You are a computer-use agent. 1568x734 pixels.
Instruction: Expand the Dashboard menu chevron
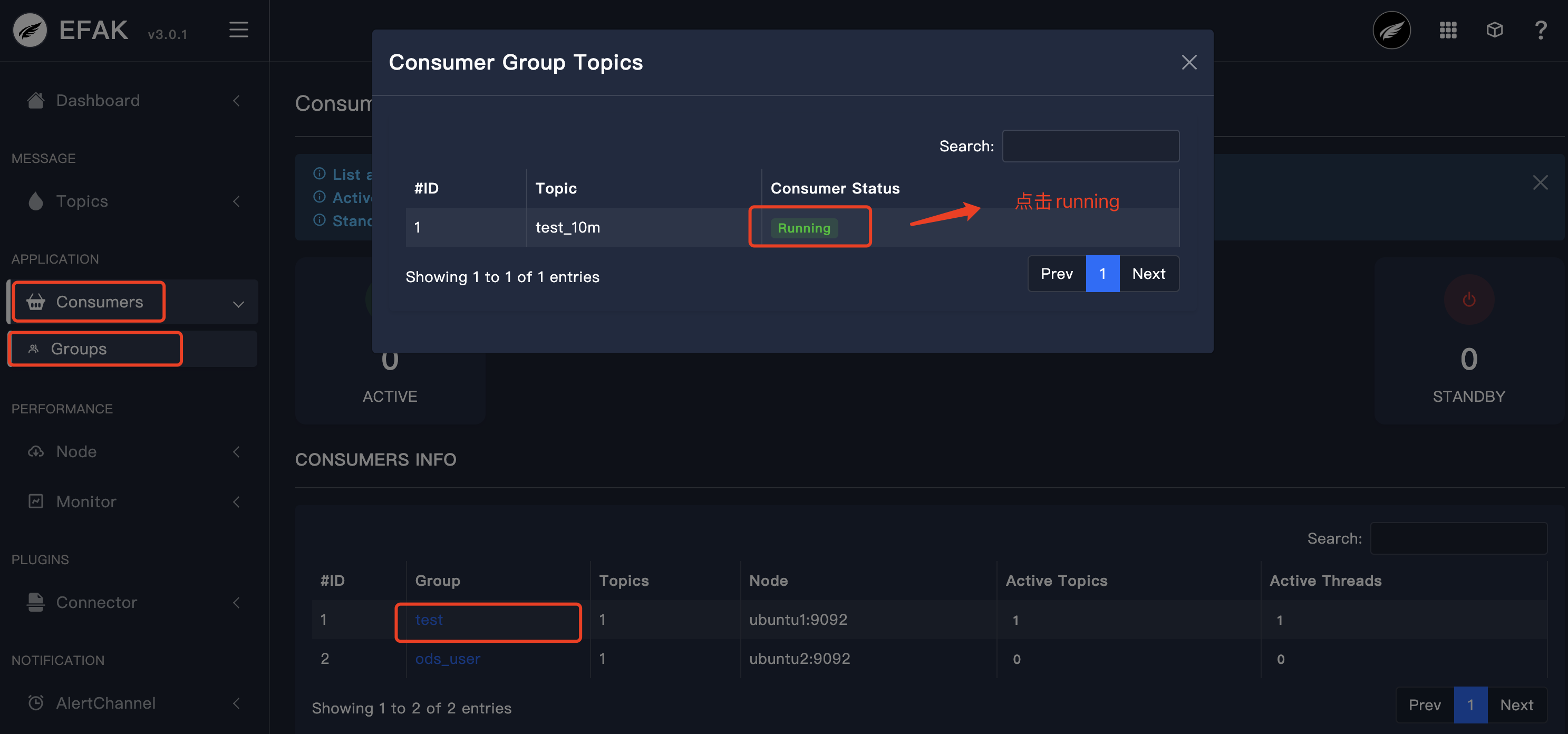[236, 100]
